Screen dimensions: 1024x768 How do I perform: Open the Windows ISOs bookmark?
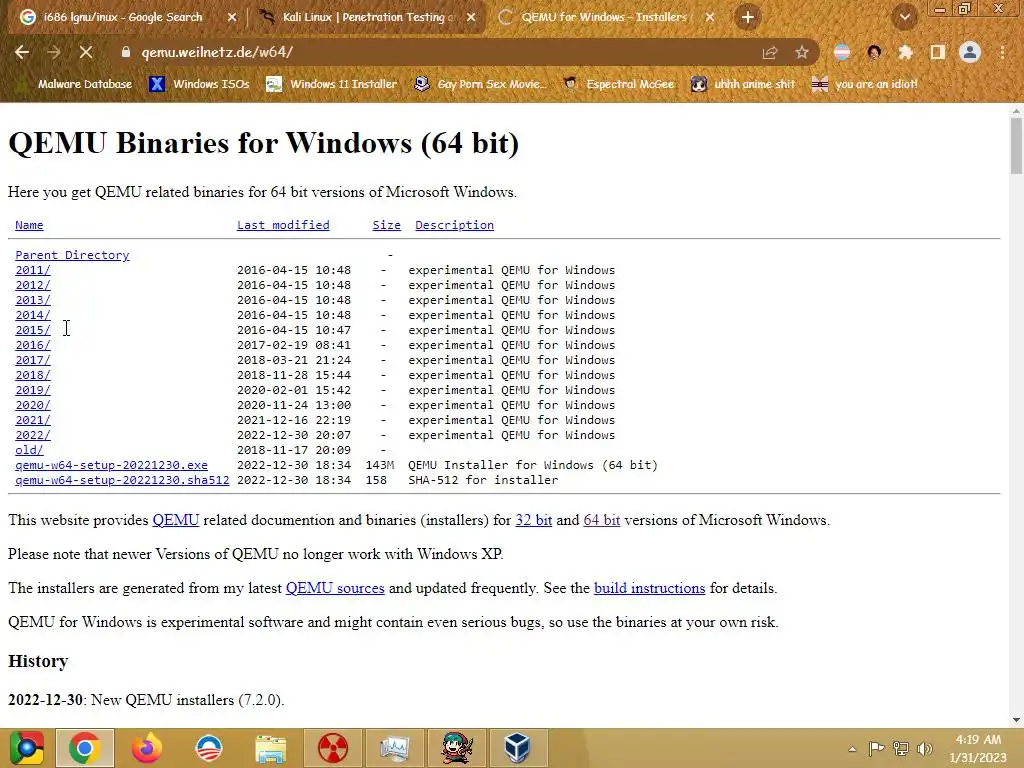pyautogui.click(x=199, y=84)
